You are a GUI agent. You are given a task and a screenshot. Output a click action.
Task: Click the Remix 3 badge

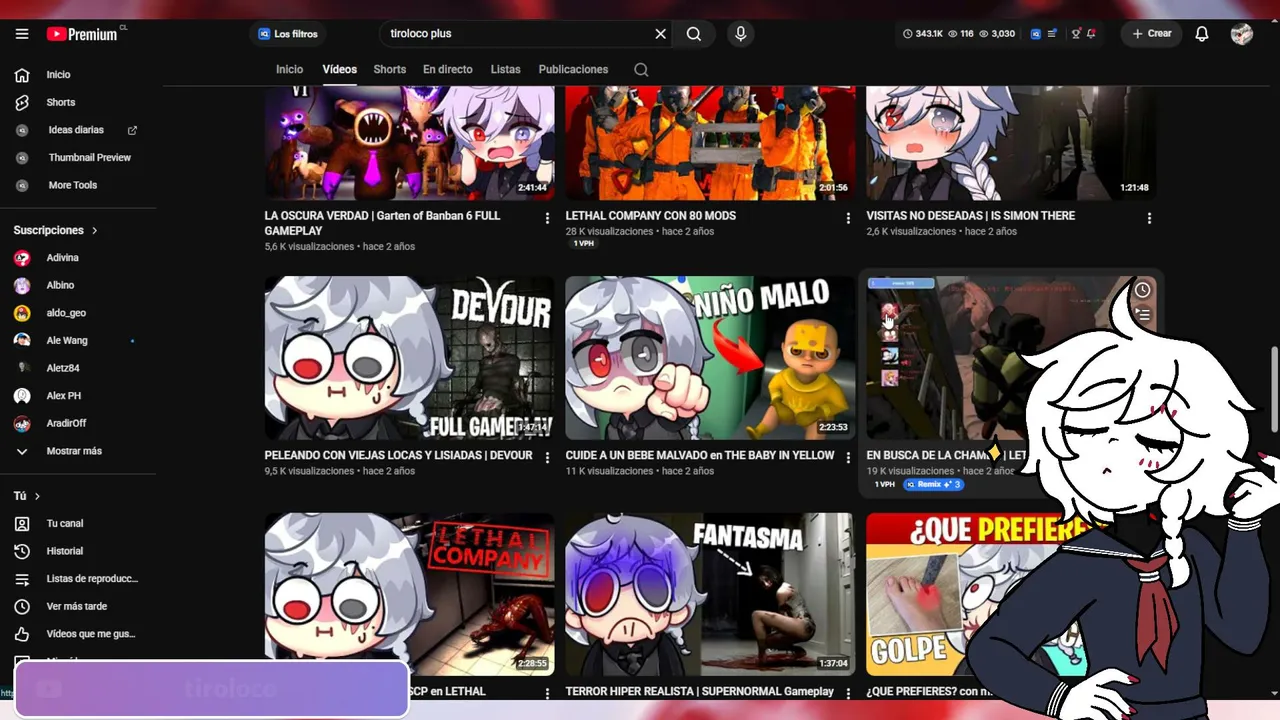point(933,485)
